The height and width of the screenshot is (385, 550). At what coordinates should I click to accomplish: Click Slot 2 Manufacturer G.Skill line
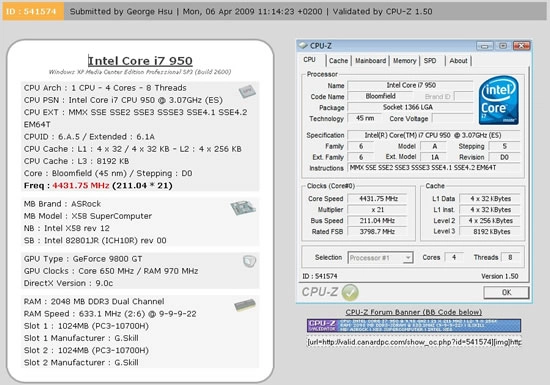81,363
